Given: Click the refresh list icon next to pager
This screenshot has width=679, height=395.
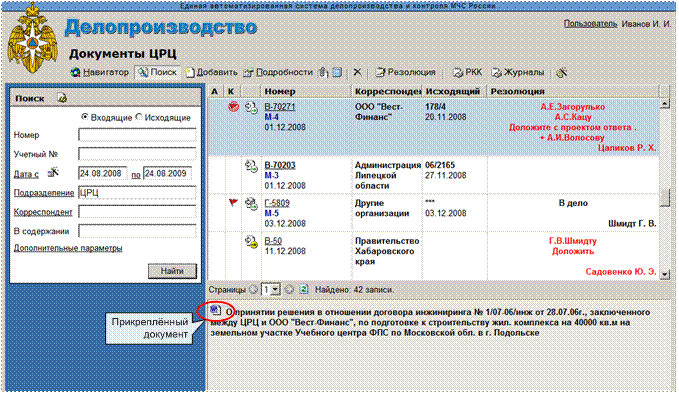Looking at the screenshot, I should pyautogui.click(x=304, y=289).
